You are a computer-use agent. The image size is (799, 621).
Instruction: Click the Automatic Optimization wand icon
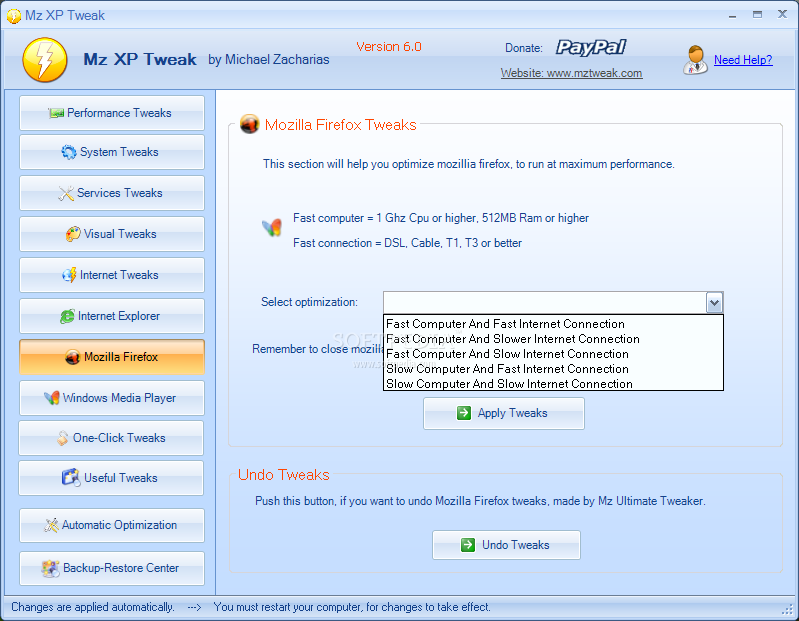(51, 525)
